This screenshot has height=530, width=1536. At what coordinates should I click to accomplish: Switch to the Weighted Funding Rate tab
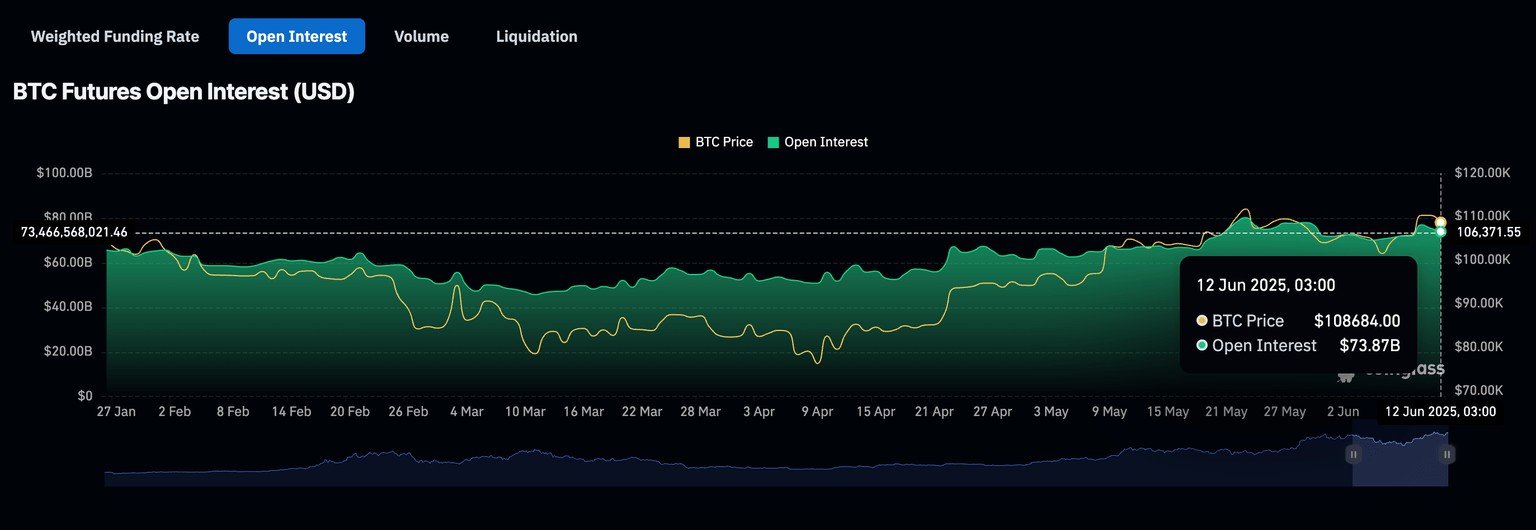tap(115, 36)
